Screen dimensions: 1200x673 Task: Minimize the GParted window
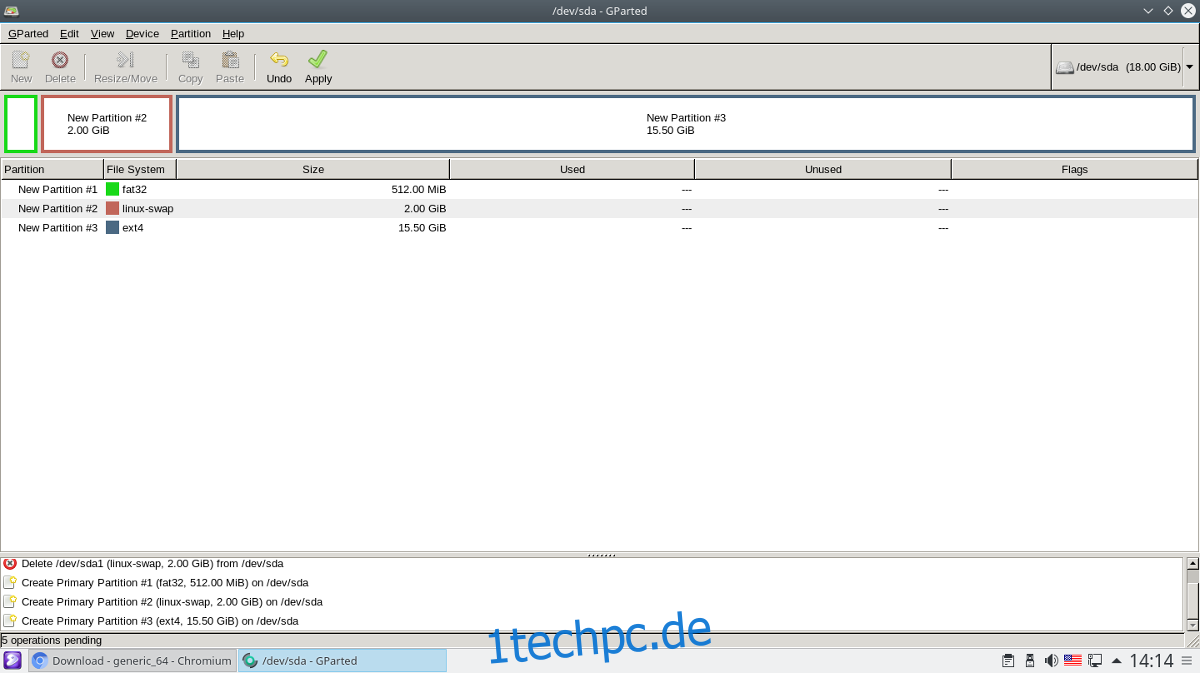(x=1148, y=10)
